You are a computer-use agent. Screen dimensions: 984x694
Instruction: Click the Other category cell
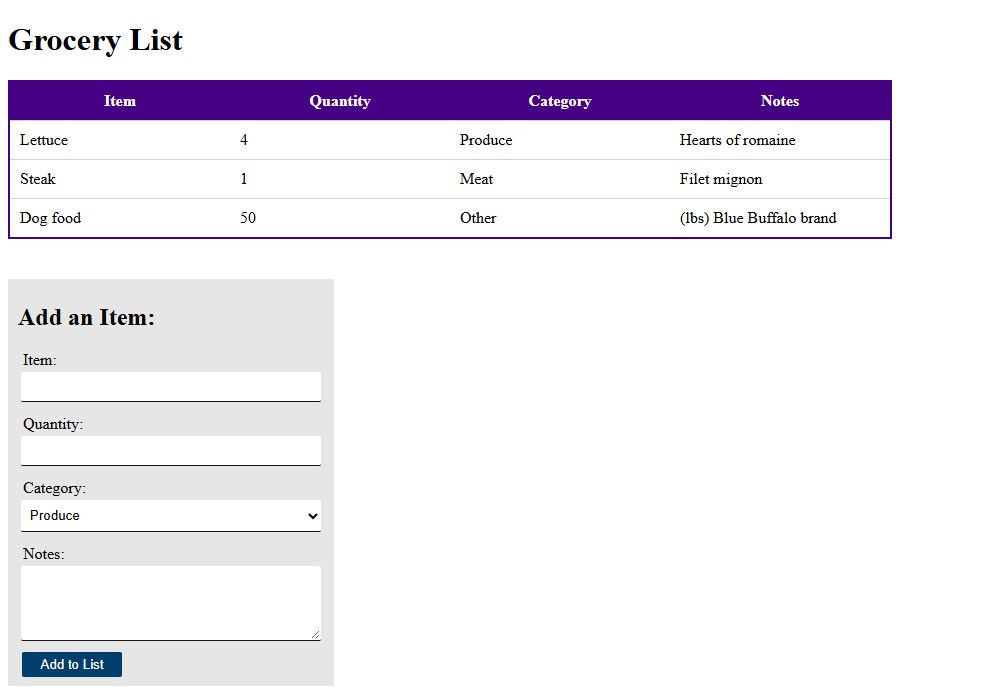[560, 218]
